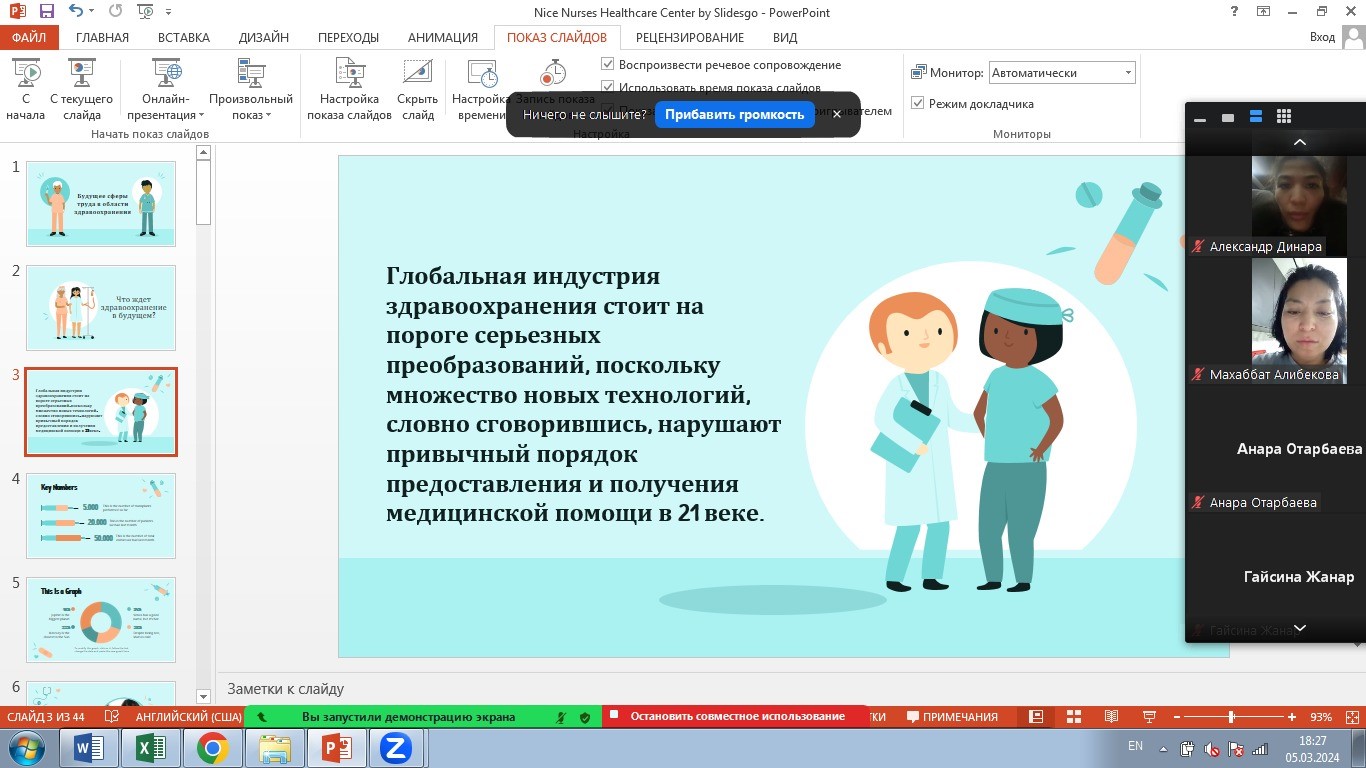The width and height of the screenshot is (1366, 768).
Task: Show next Zoom participants with down chevron
Action: click(x=1300, y=628)
